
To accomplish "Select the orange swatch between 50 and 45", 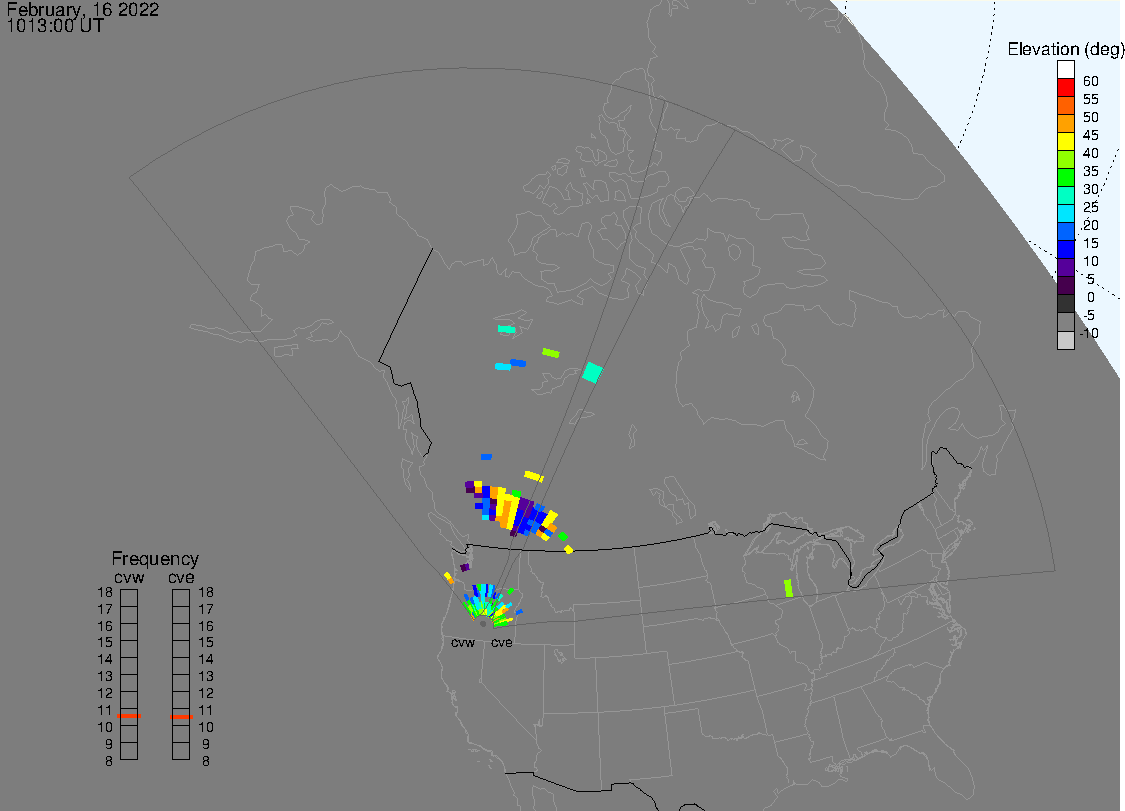I will [x=1065, y=123].
